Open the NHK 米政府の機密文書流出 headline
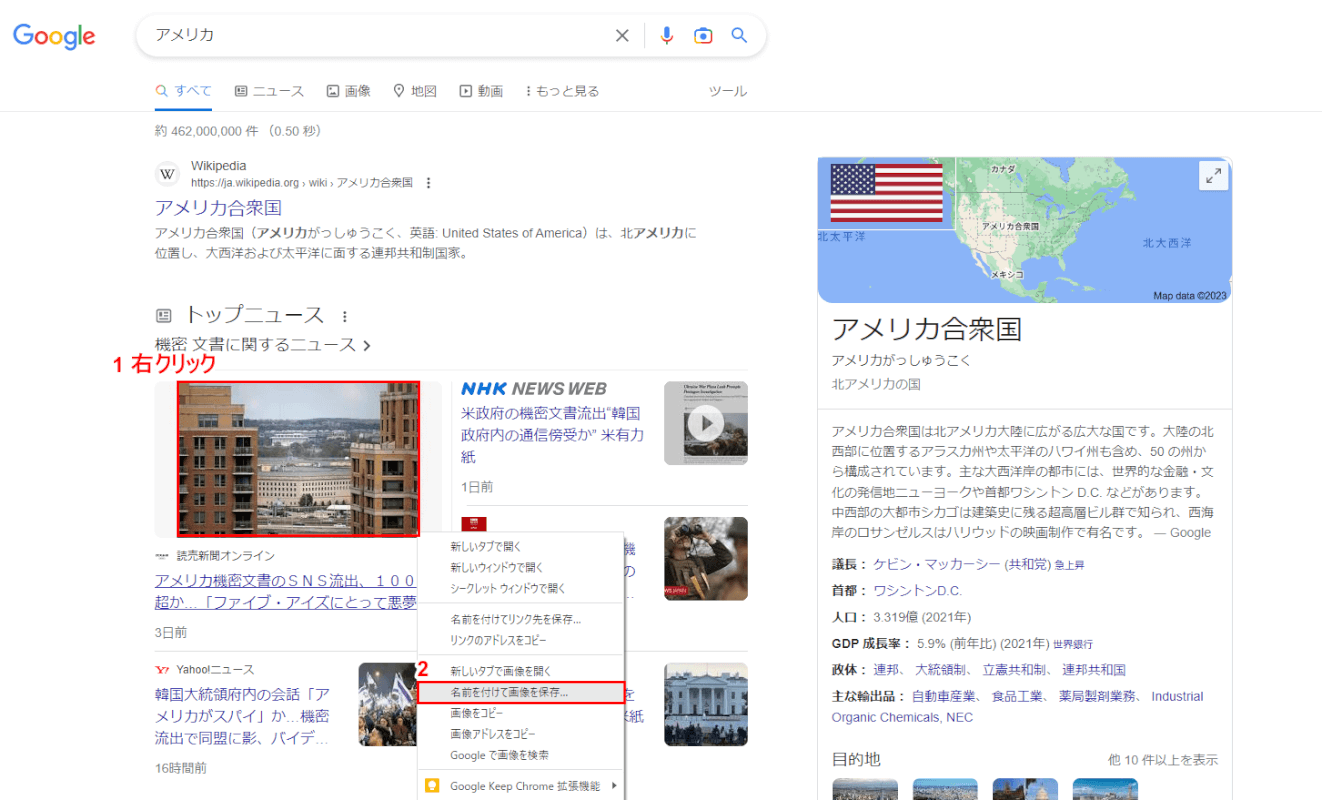This screenshot has width=1322, height=800. point(553,435)
